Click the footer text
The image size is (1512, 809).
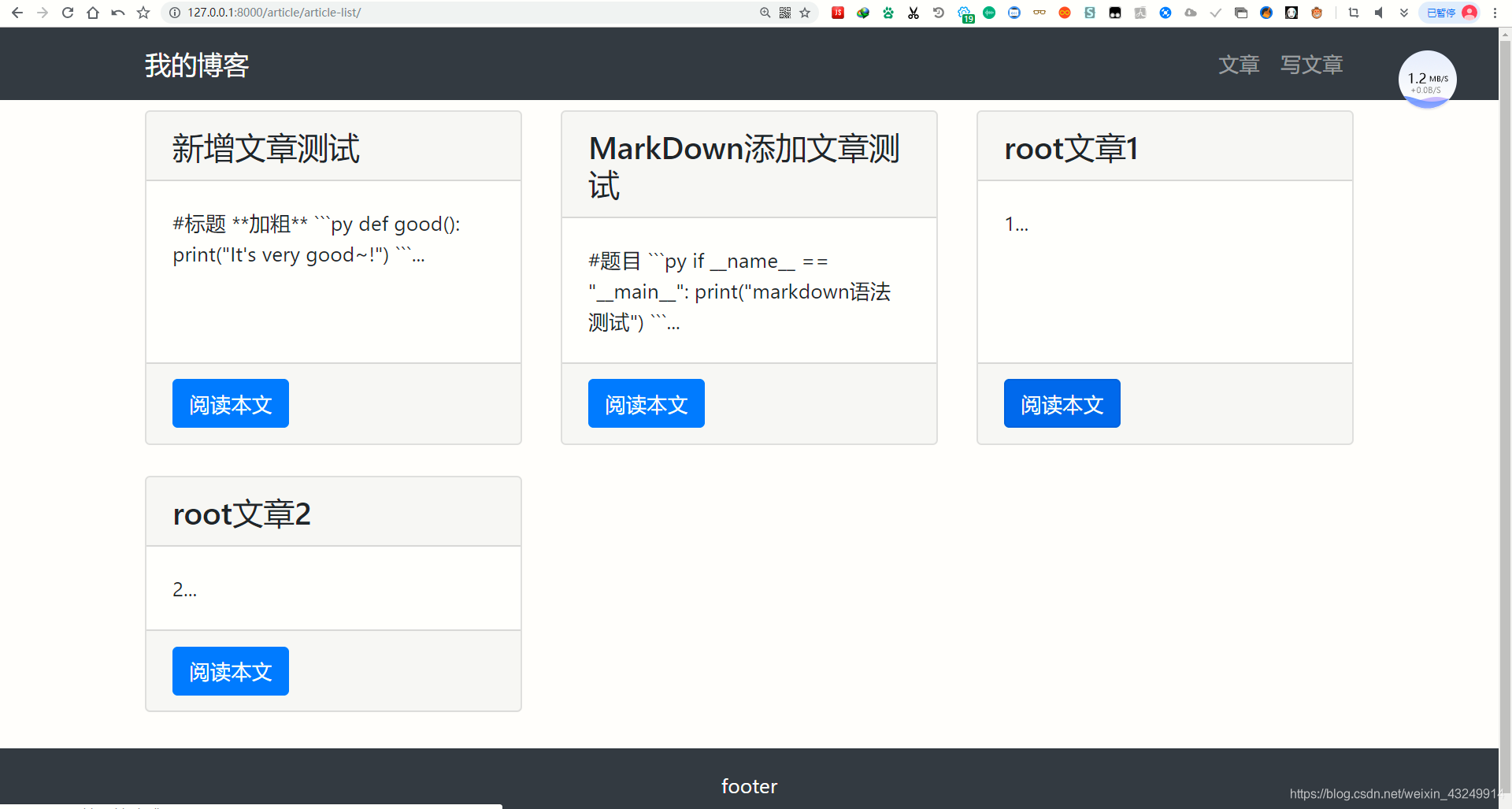coord(749,786)
